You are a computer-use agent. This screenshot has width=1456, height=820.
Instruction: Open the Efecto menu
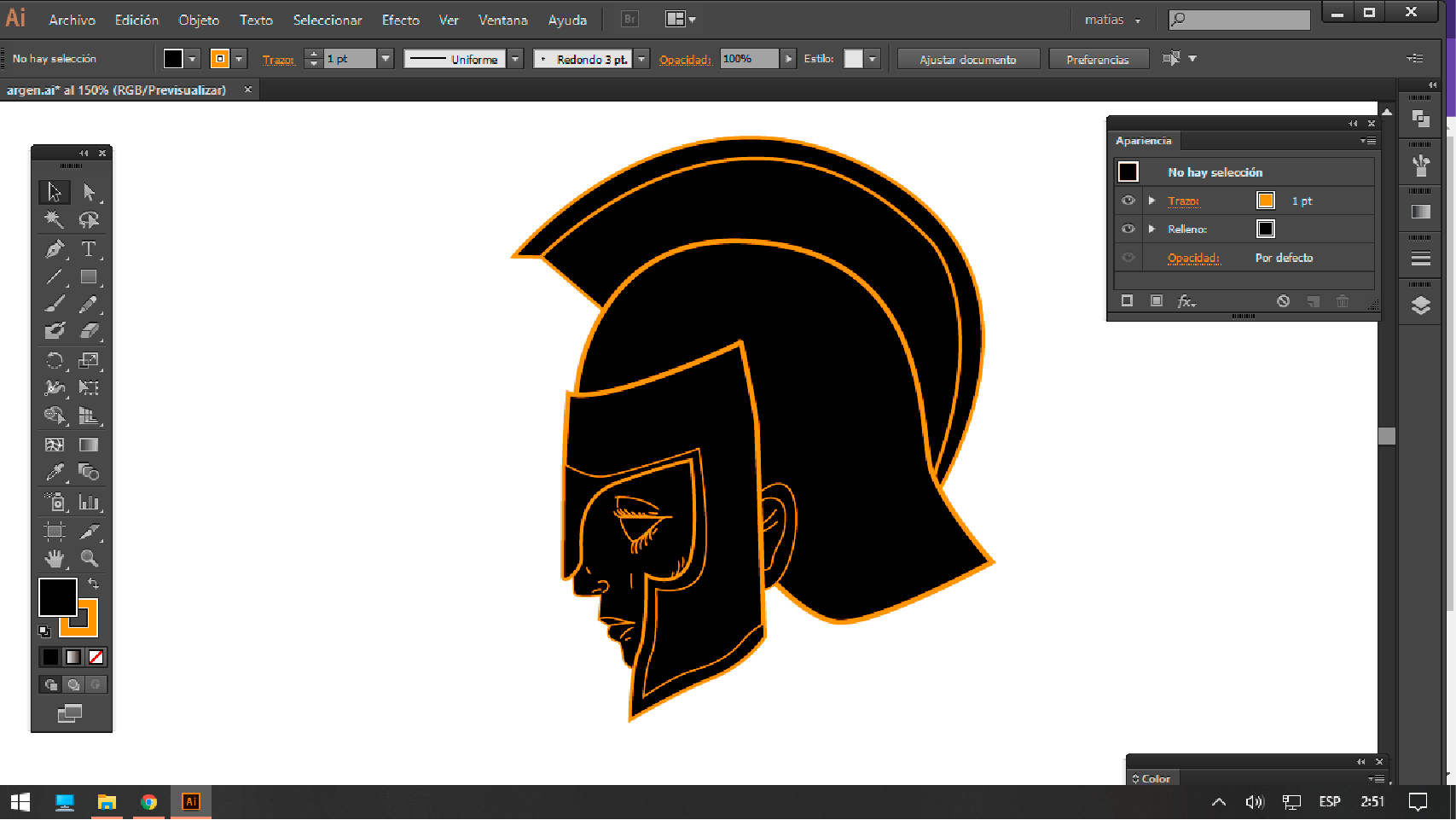pyautogui.click(x=400, y=20)
